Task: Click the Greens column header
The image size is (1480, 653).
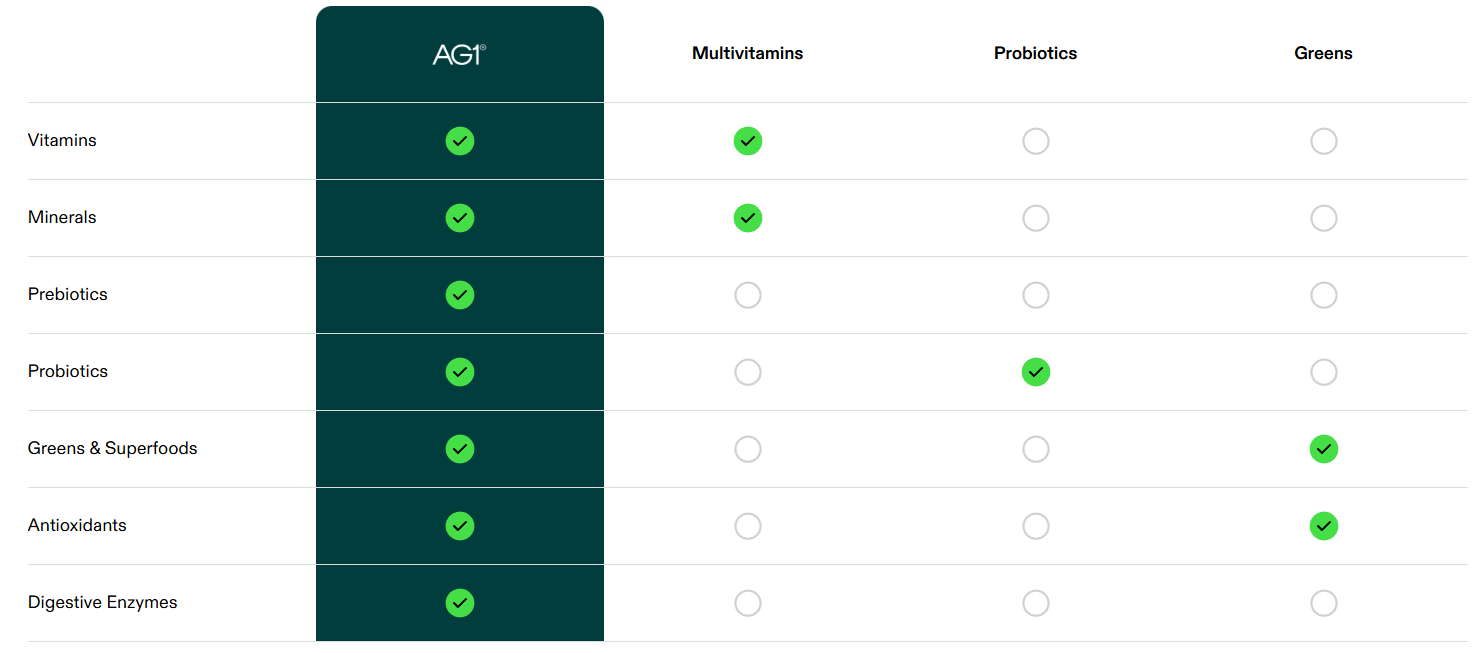Action: [x=1324, y=53]
